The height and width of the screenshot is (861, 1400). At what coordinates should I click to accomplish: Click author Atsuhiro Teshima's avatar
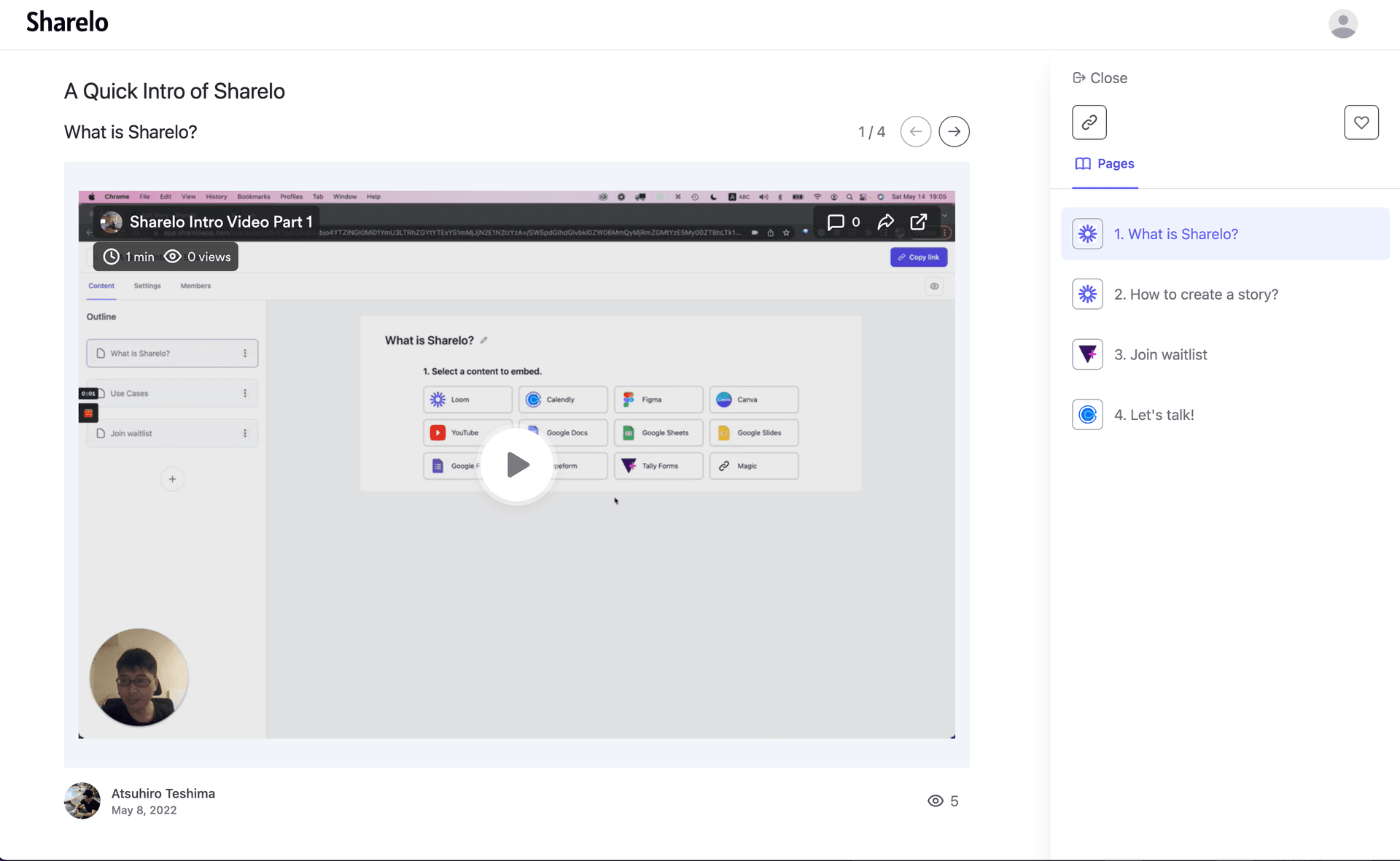[x=82, y=800]
